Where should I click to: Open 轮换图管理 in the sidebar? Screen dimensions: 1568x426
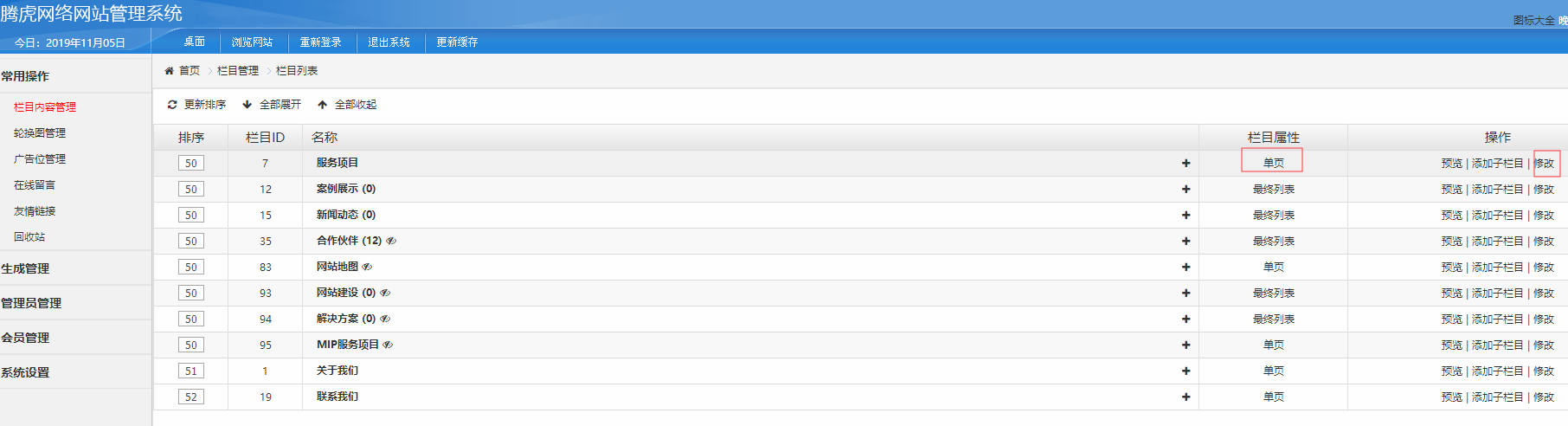[40, 133]
